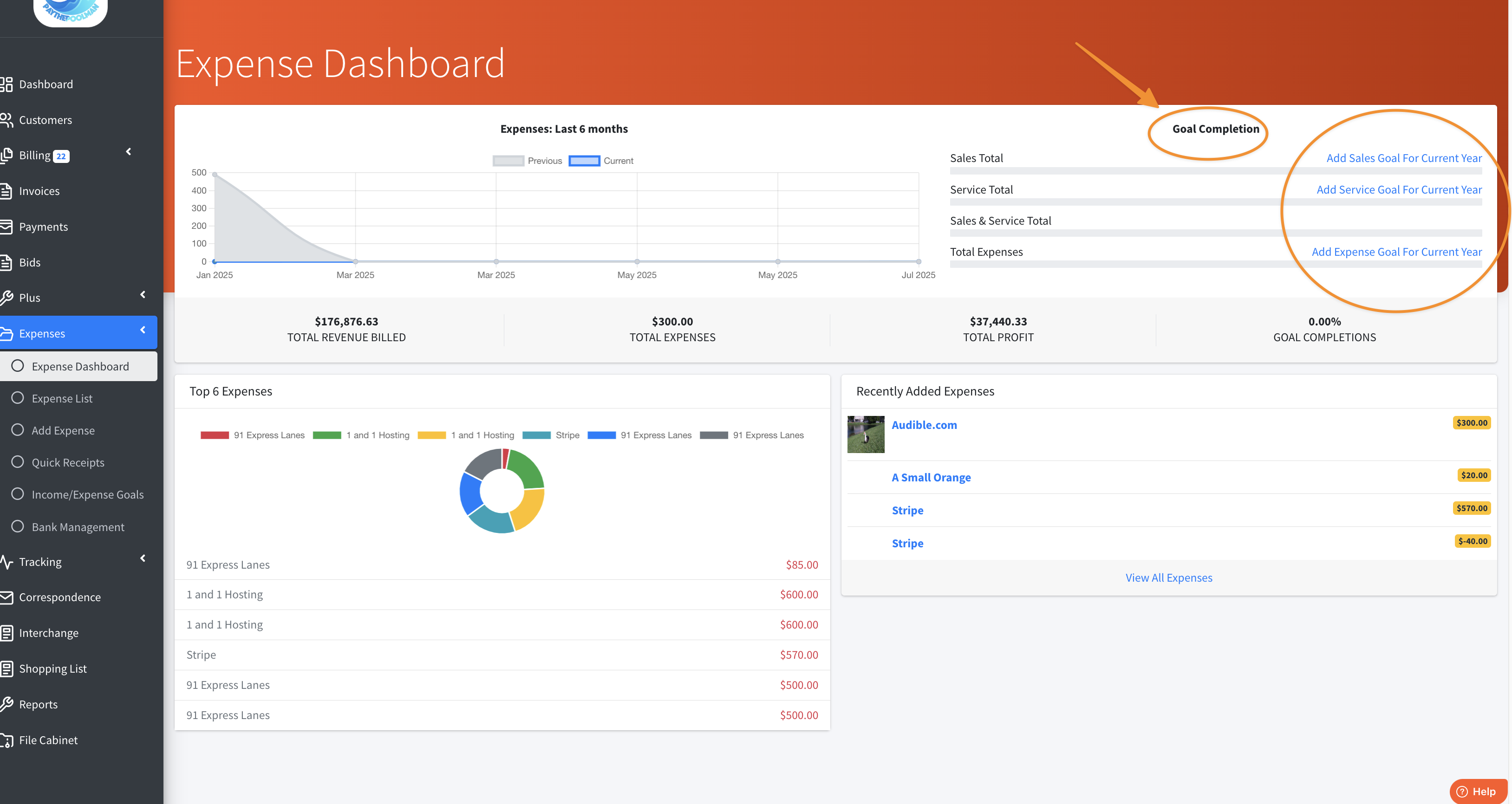Click the Tracking pulse icon

(7, 562)
